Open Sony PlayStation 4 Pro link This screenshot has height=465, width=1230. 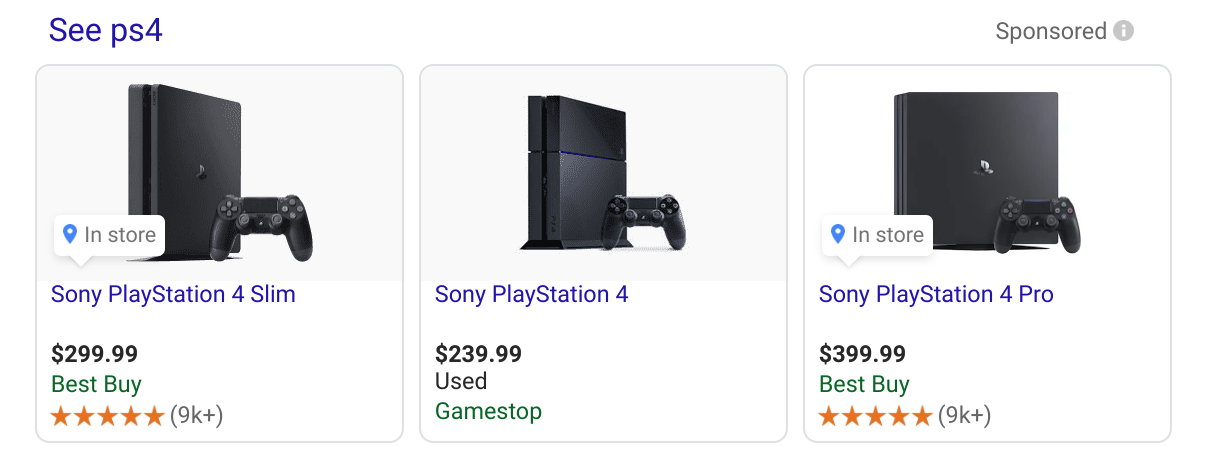point(936,295)
